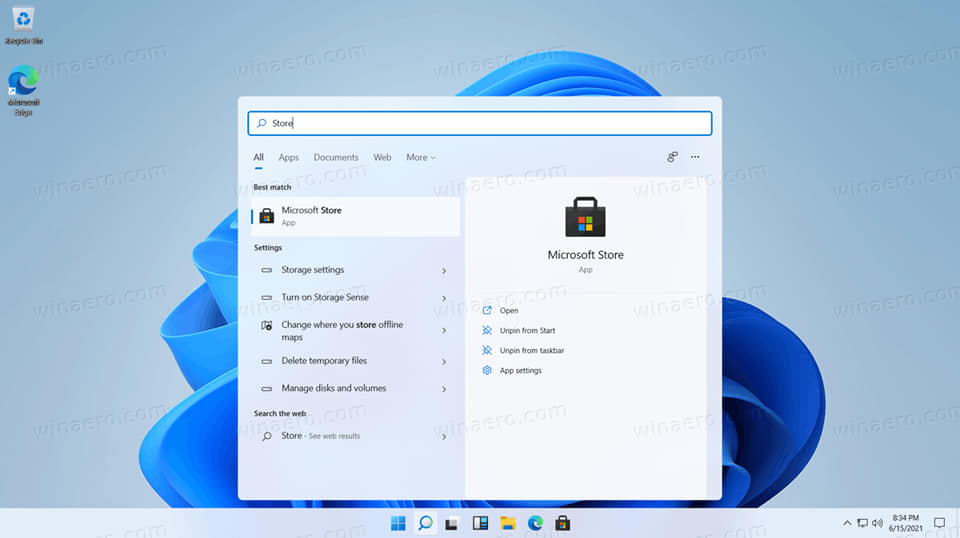The image size is (960, 538).
Task: Expand the offline maps result arrow
Action: 444,331
